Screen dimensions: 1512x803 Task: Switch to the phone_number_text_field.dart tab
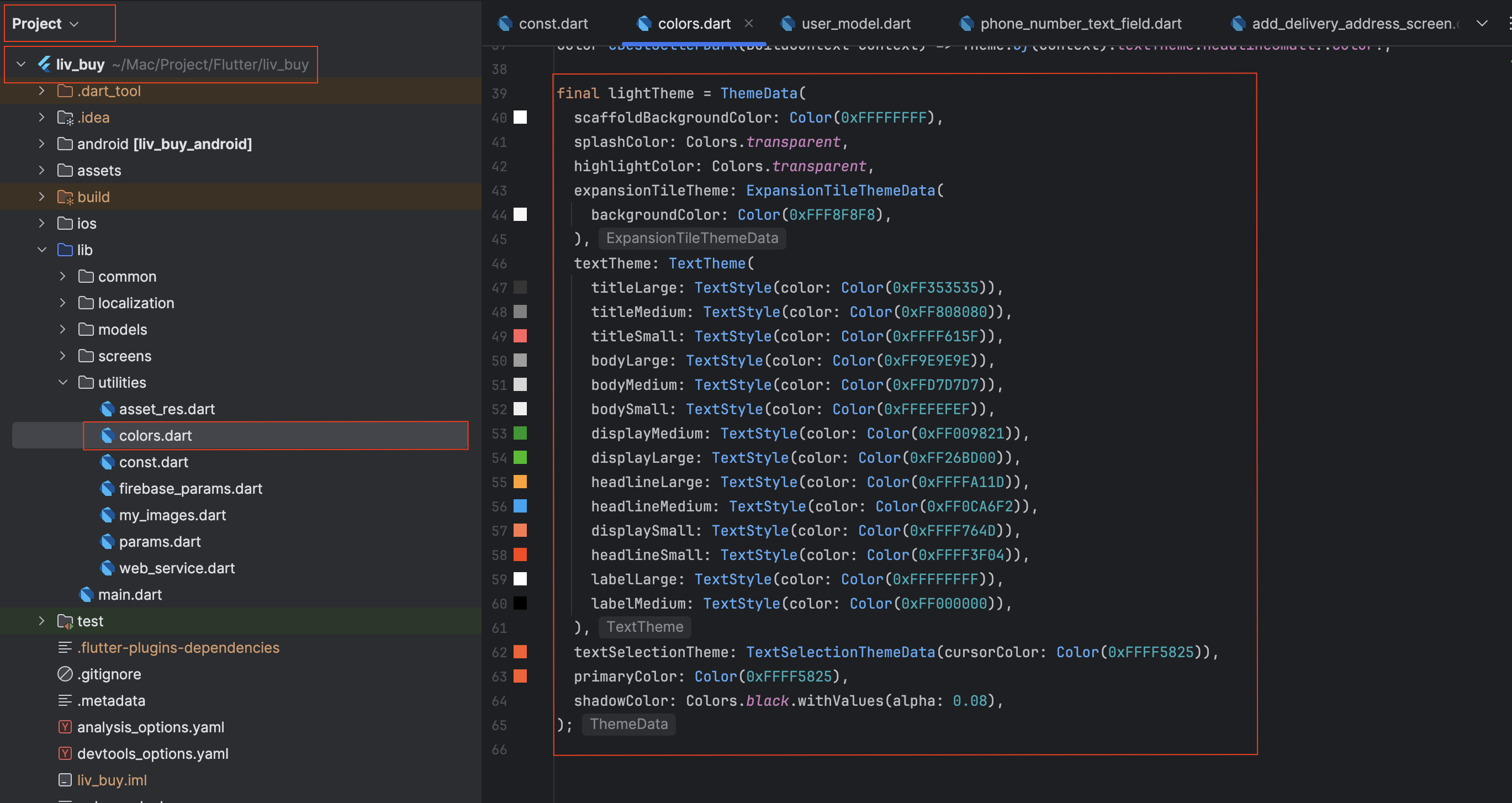click(x=1080, y=24)
